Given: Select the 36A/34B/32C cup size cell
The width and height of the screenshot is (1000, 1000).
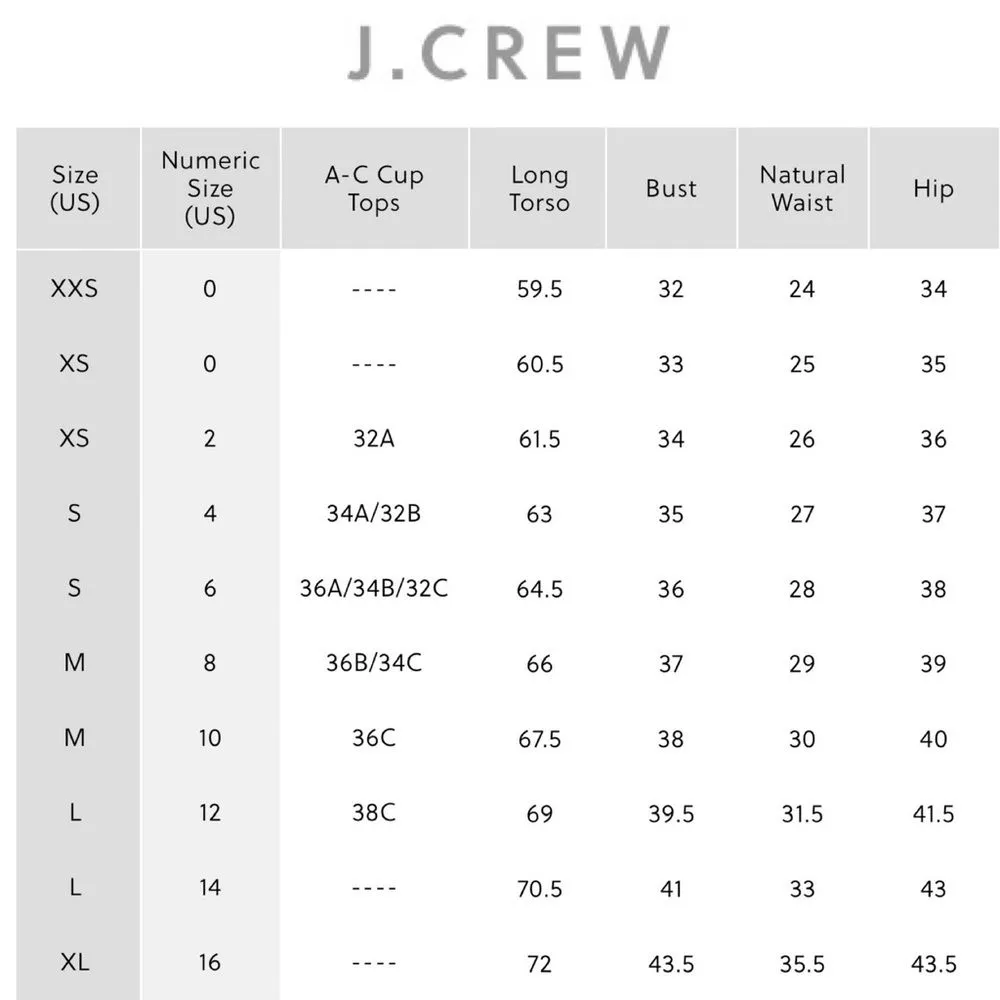Looking at the screenshot, I should [x=374, y=589].
